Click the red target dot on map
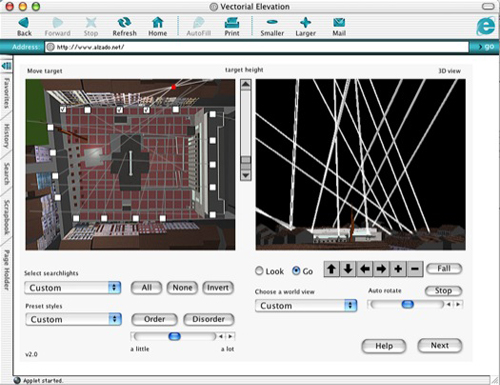The height and width of the screenshot is (385, 500). (174, 87)
